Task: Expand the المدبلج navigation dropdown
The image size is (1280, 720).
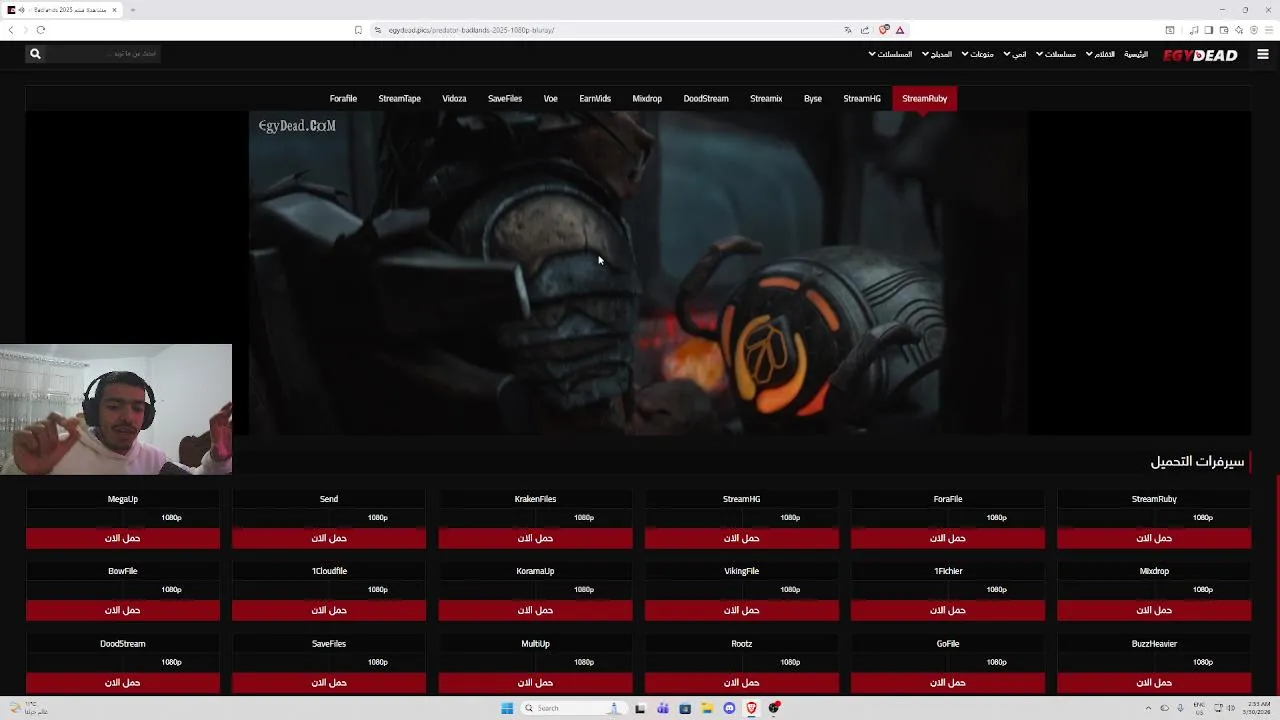Action: point(937,54)
